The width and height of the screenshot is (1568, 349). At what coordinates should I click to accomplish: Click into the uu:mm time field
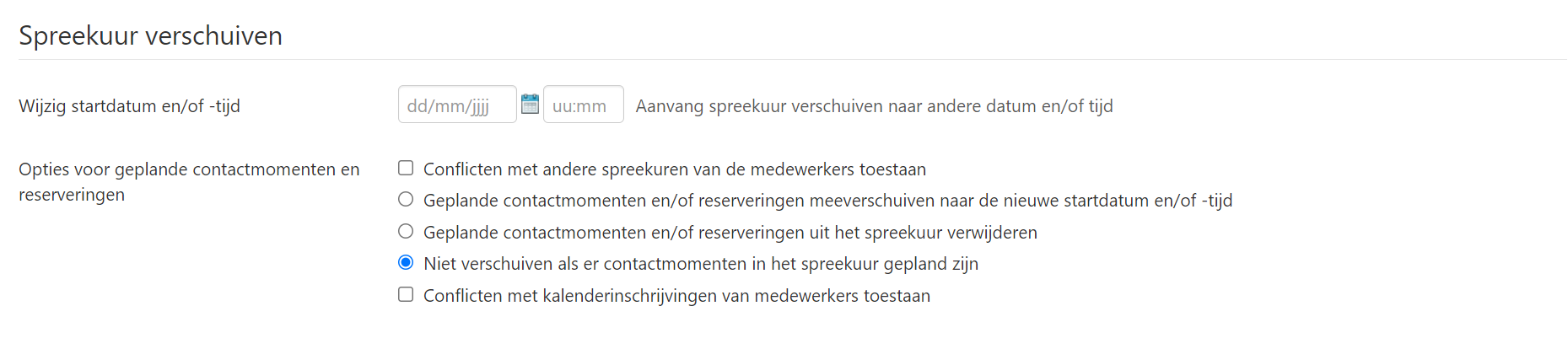[583, 105]
